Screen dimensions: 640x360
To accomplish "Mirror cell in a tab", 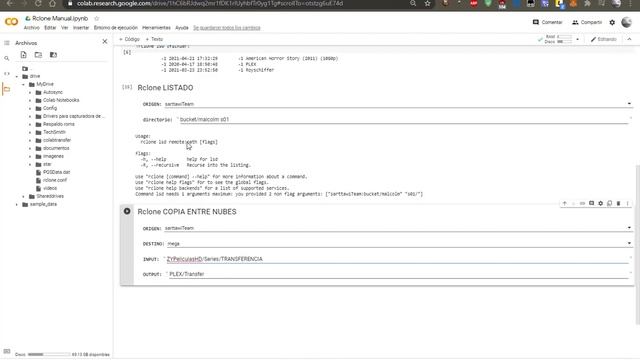I will pos(609,203).
